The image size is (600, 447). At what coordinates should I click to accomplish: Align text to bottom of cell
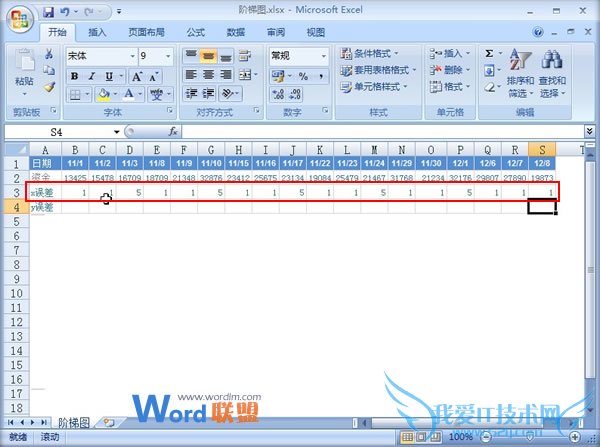pos(226,56)
